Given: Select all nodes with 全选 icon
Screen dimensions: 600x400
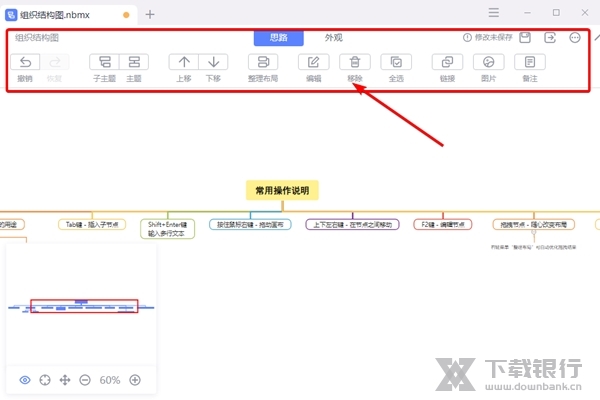Looking at the screenshot, I should [x=396, y=62].
